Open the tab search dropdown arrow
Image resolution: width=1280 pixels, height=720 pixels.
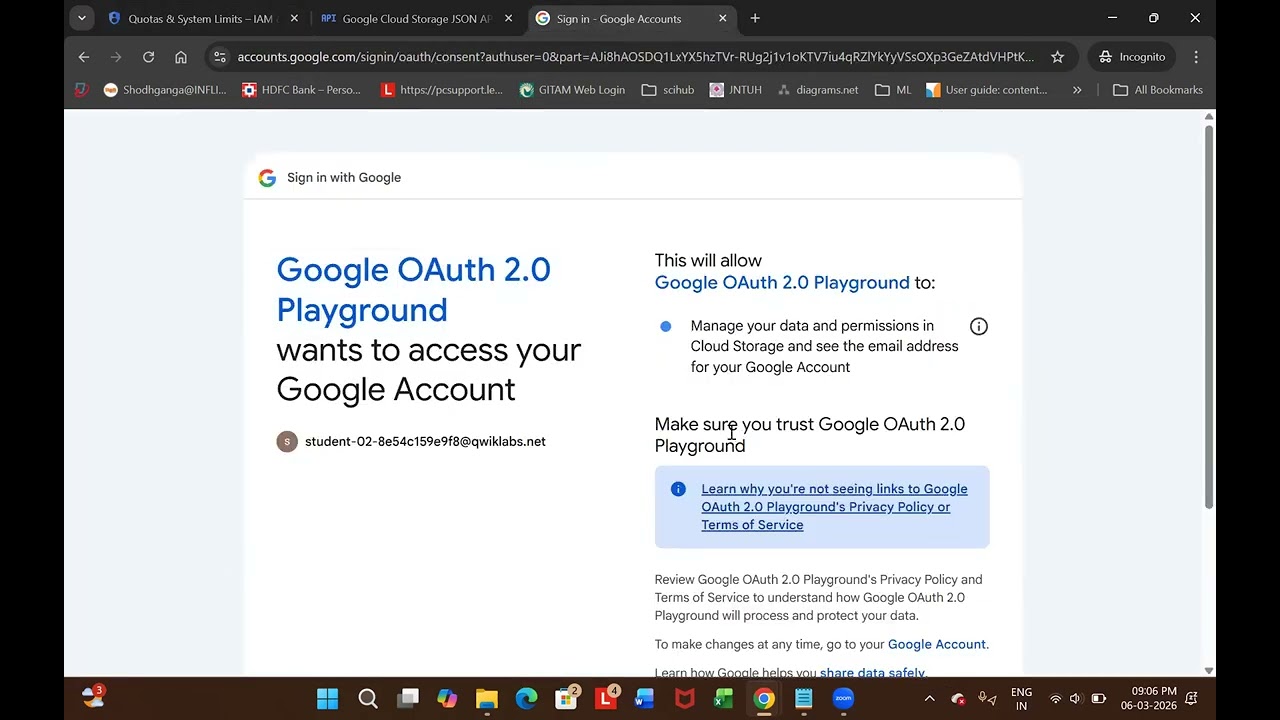(82, 18)
